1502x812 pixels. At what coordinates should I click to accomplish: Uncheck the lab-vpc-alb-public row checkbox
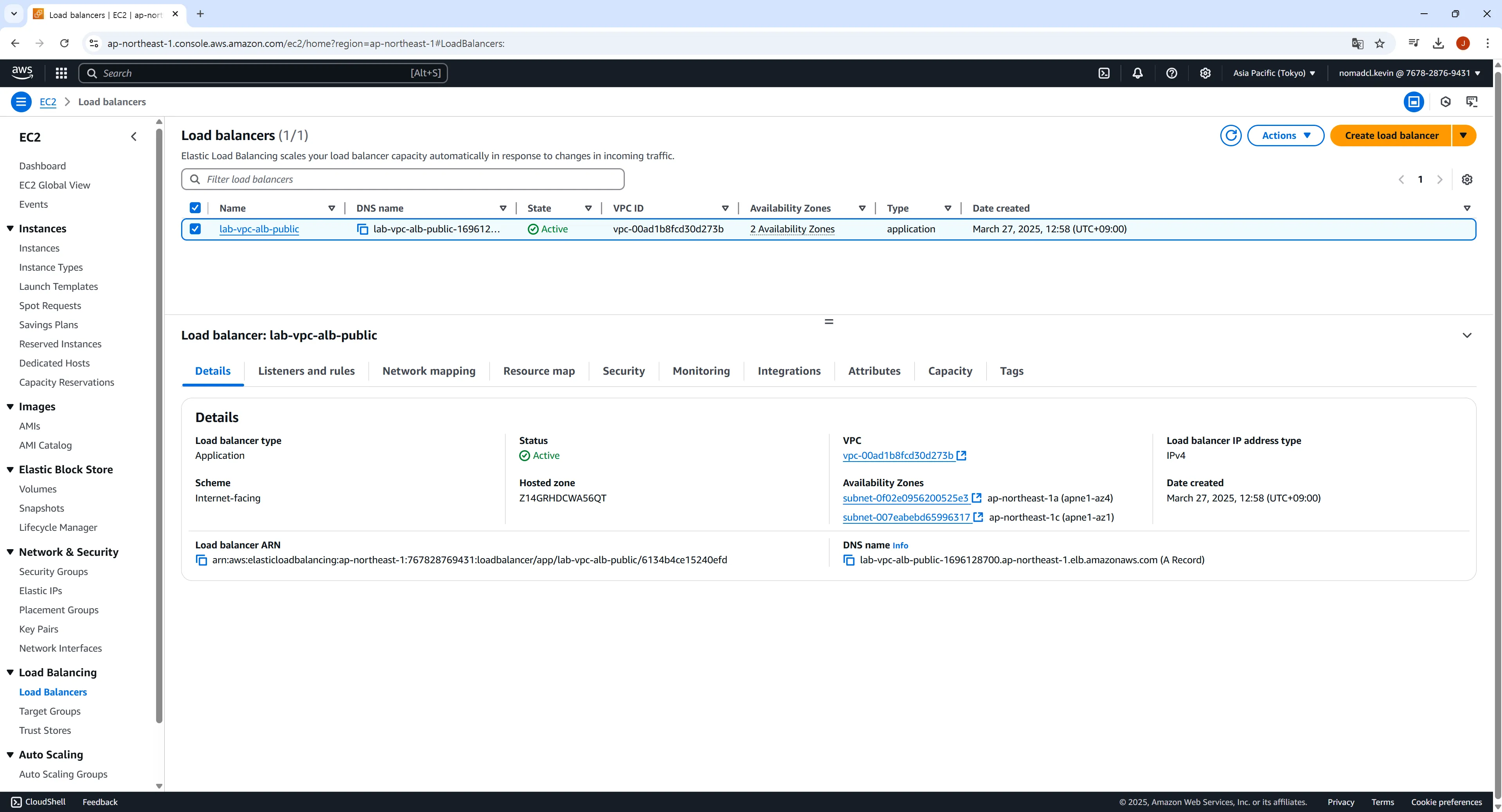point(195,229)
